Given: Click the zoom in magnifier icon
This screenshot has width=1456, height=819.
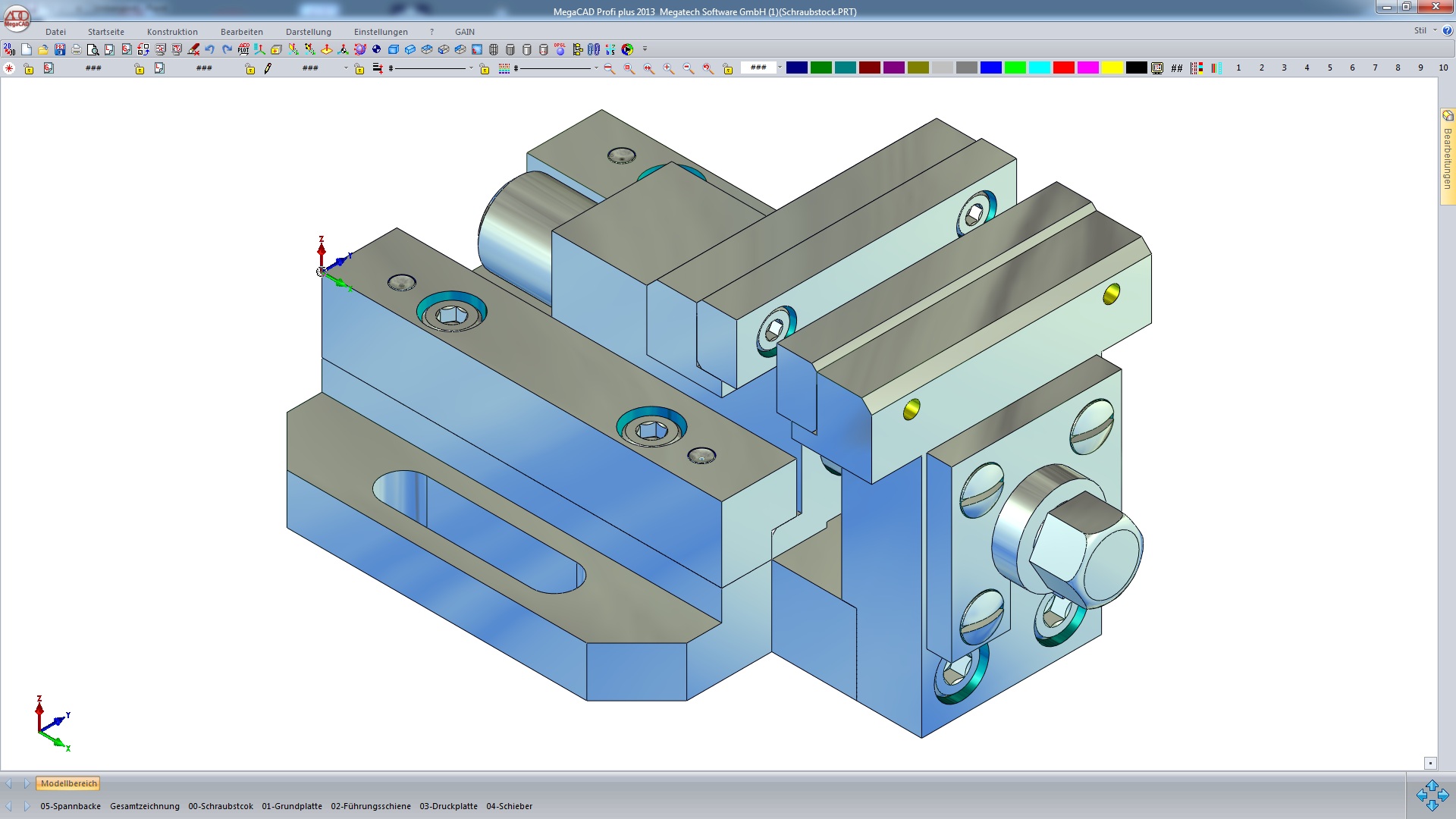Looking at the screenshot, I should tap(669, 68).
